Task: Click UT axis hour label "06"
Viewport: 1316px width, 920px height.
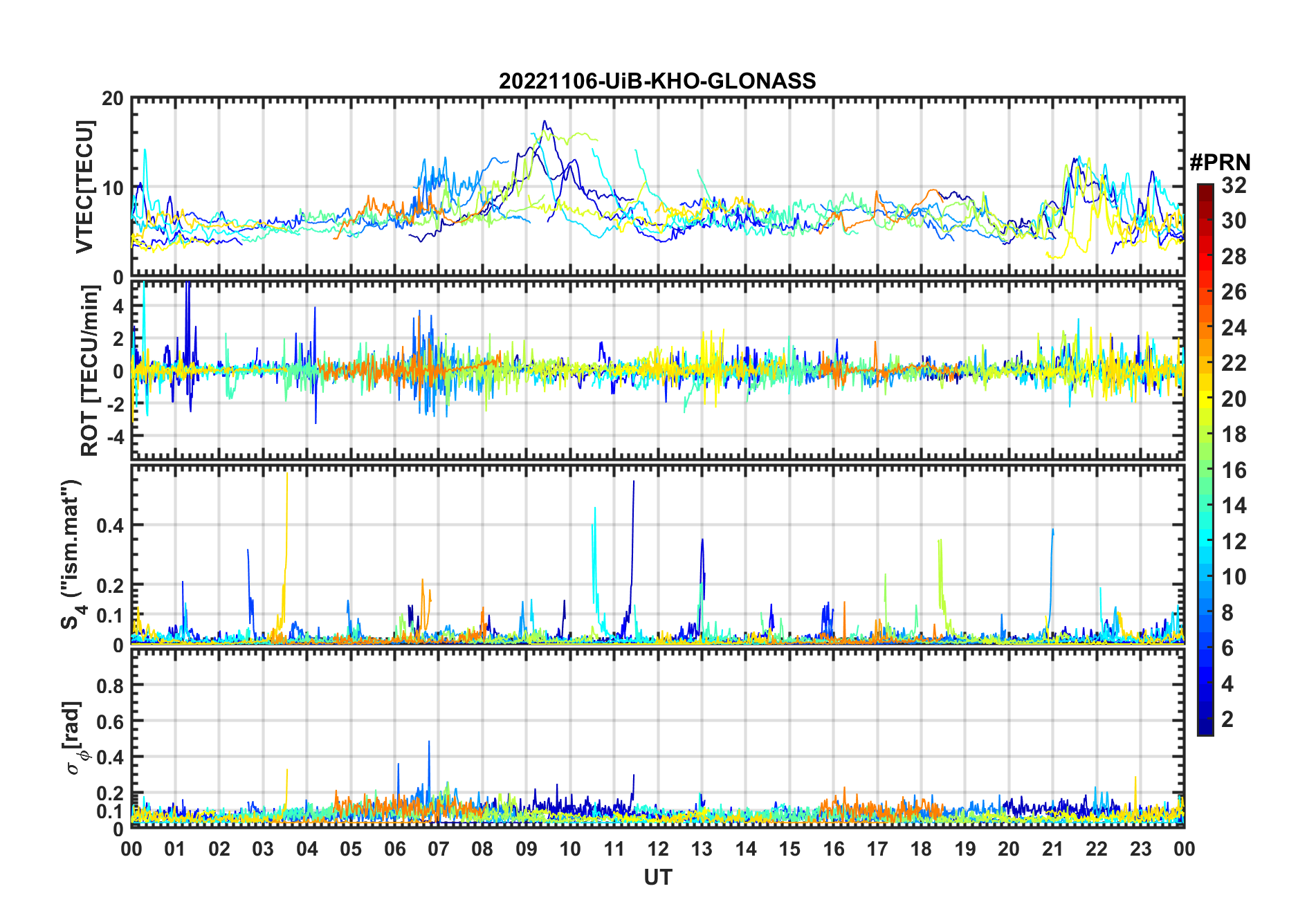Action: [394, 849]
